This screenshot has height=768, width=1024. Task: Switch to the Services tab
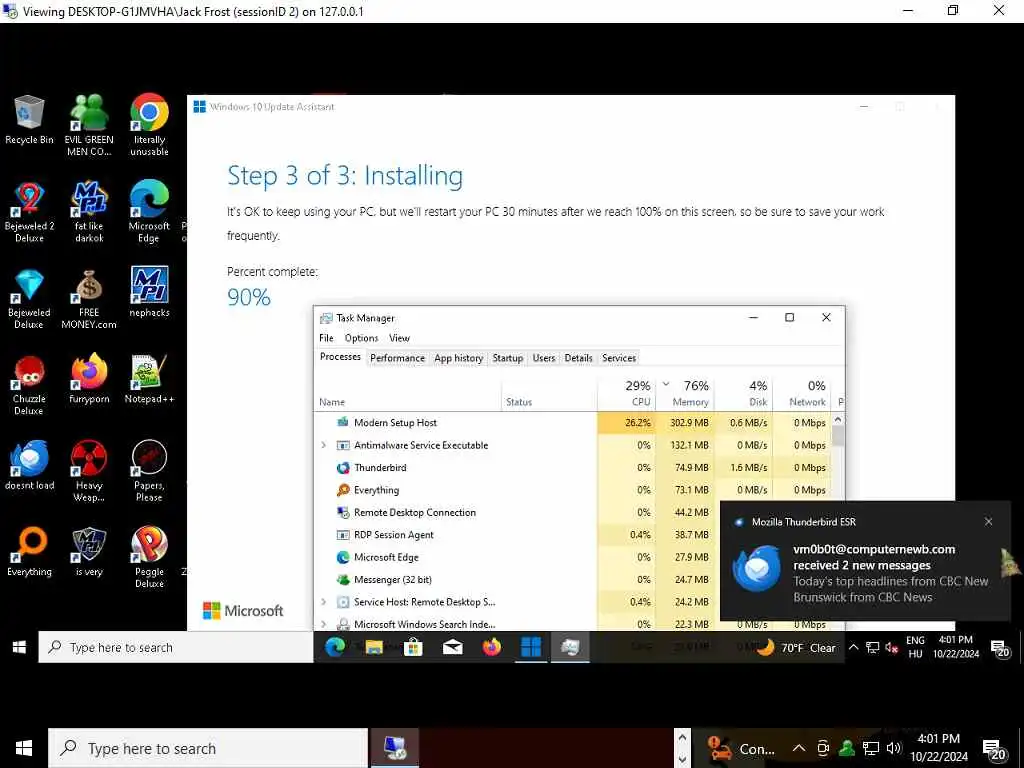618,358
